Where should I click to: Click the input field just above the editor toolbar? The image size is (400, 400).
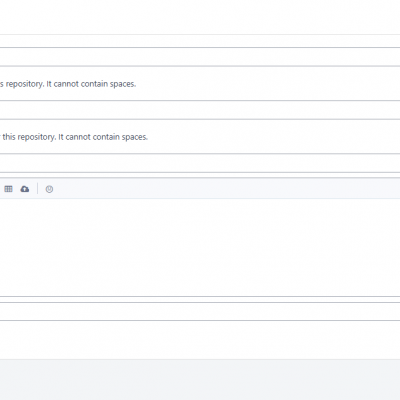coord(200,163)
